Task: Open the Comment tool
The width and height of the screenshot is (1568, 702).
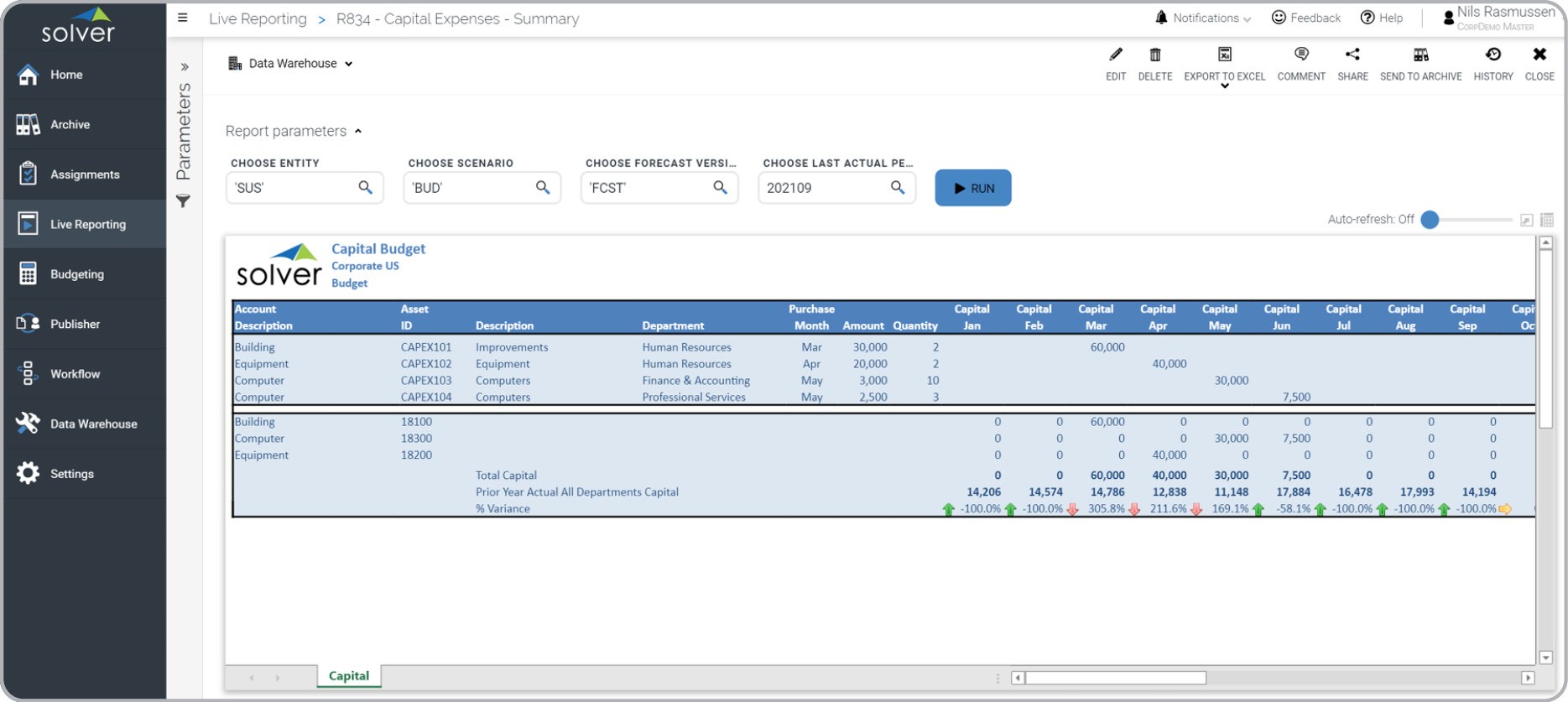Action: [x=1300, y=55]
